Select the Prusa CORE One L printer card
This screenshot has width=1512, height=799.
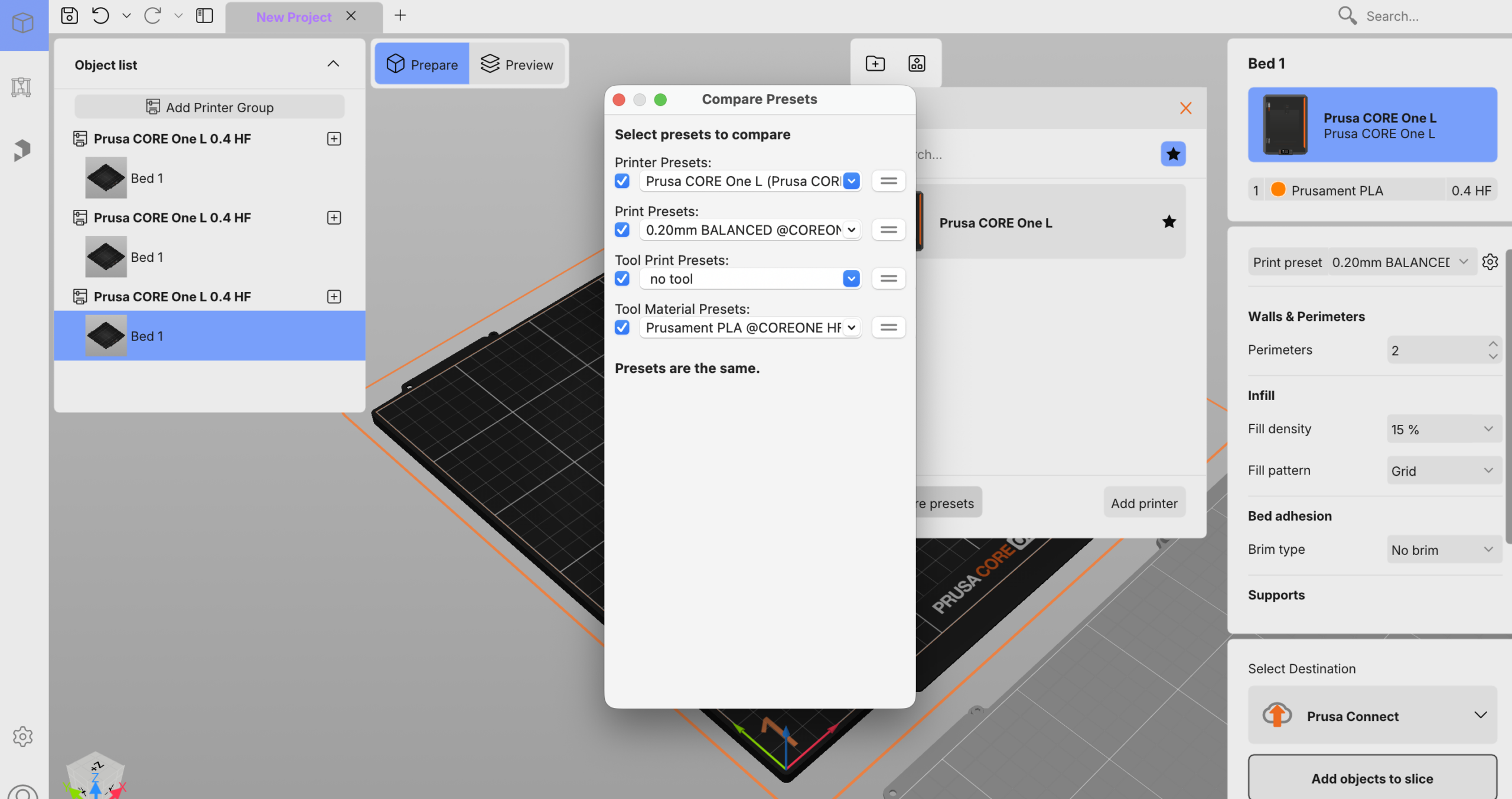(1373, 125)
